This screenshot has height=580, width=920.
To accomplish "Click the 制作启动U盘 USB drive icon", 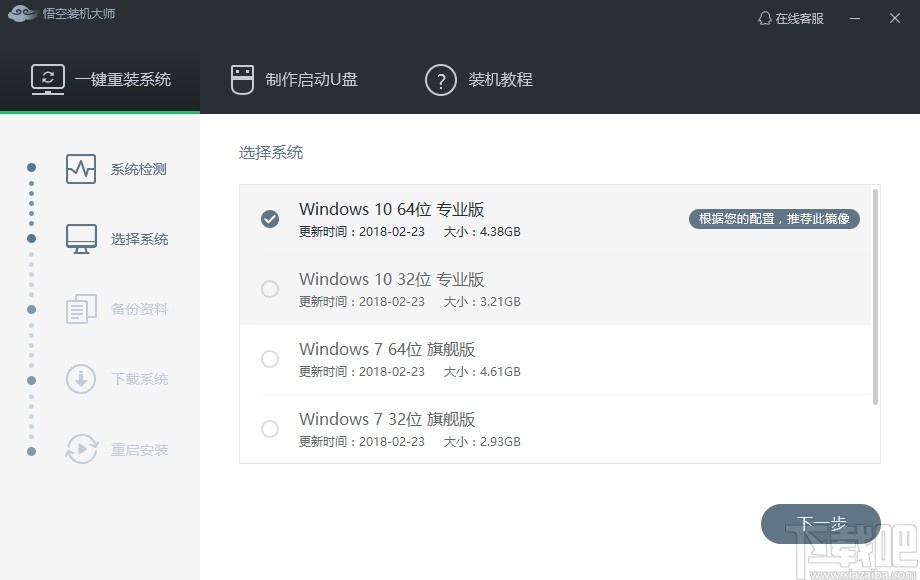I will click(242, 80).
